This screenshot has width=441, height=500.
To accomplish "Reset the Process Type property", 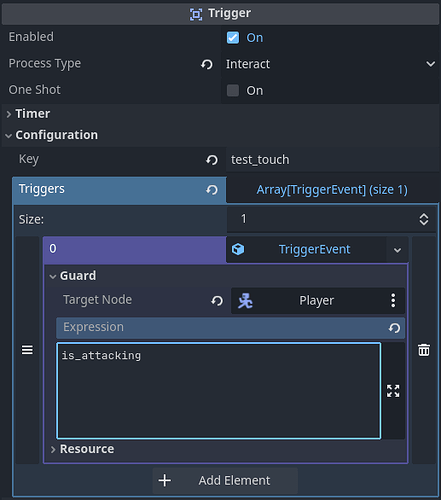I will [207, 64].
